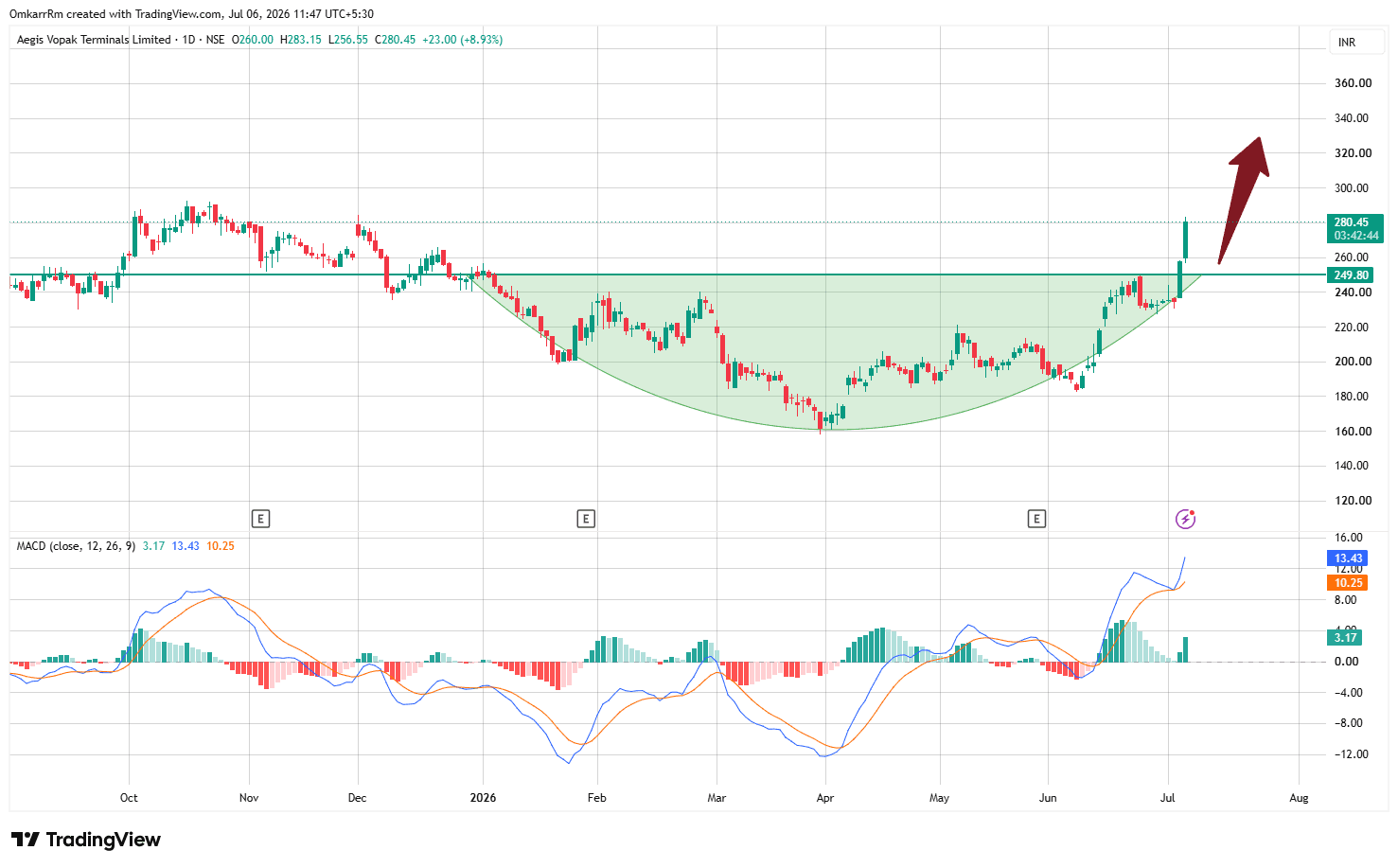Click the 160.00 price scale label
This screenshot has height=868, width=1398.
point(1353,432)
